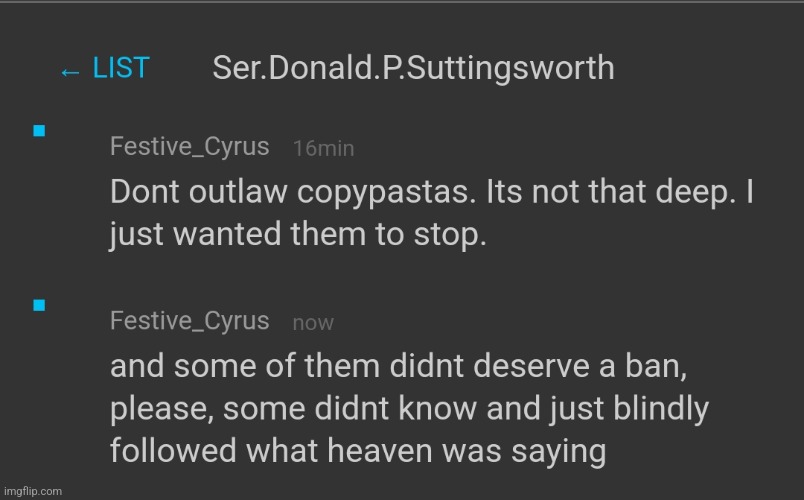Click the 'please, some didnt know' line

409,409
